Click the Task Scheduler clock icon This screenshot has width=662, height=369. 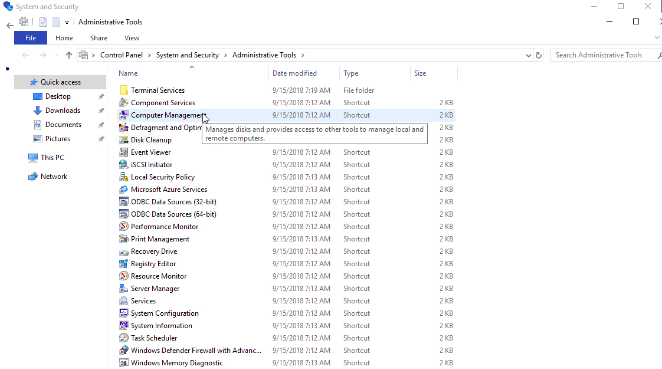click(x=123, y=338)
